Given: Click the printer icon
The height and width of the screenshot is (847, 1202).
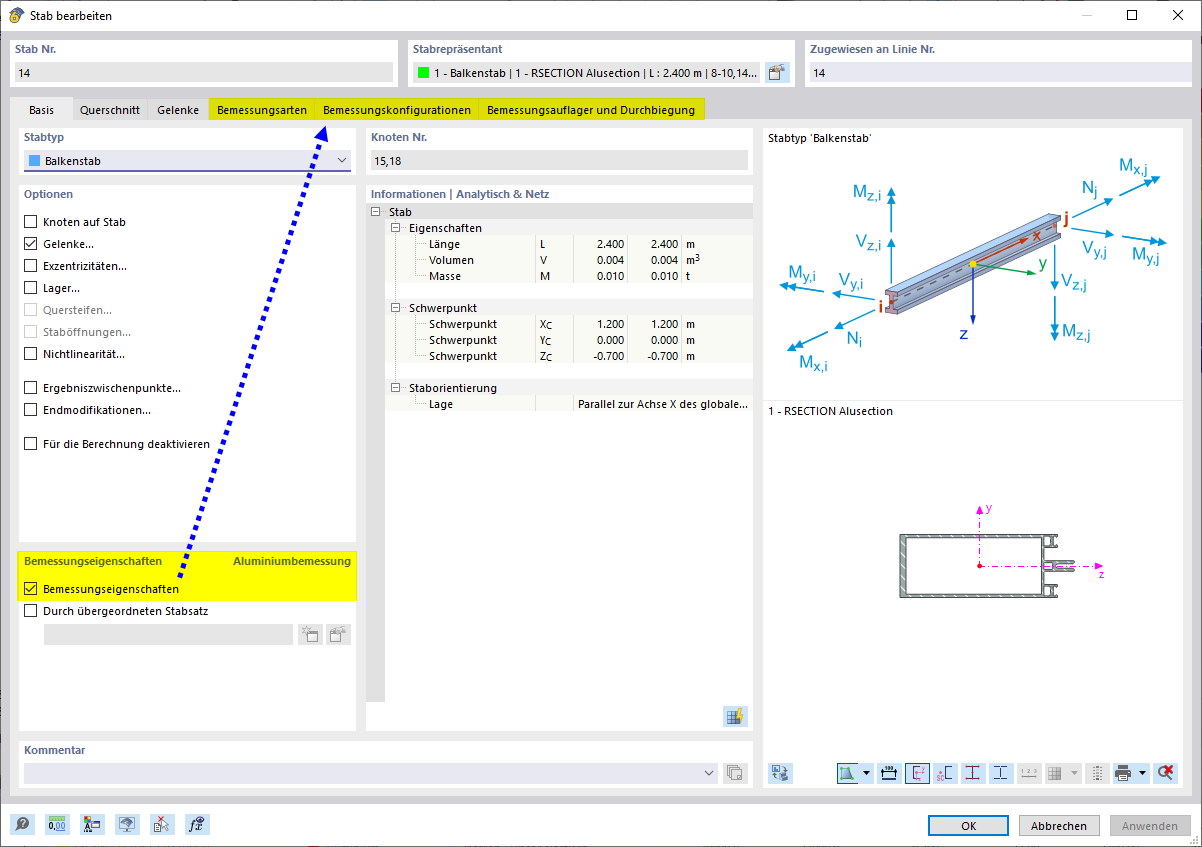Looking at the screenshot, I should pos(1123,773).
